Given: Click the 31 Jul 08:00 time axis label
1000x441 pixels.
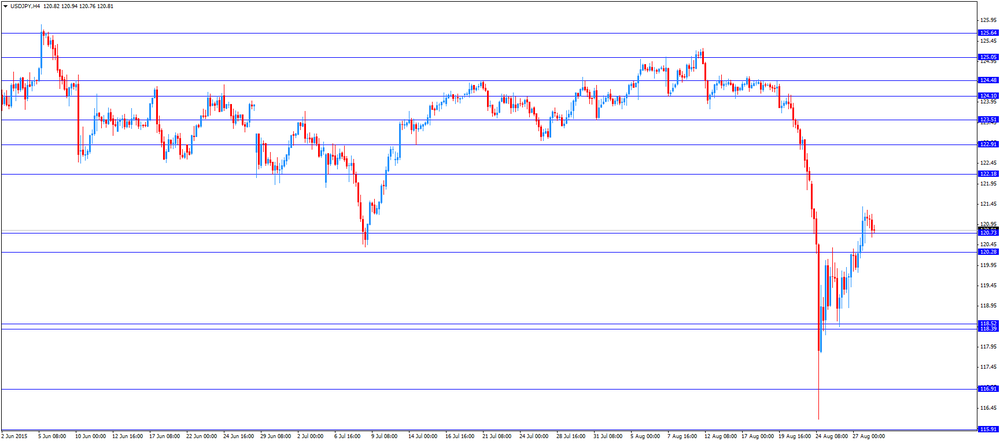Looking at the screenshot, I should (x=608, y=437).
